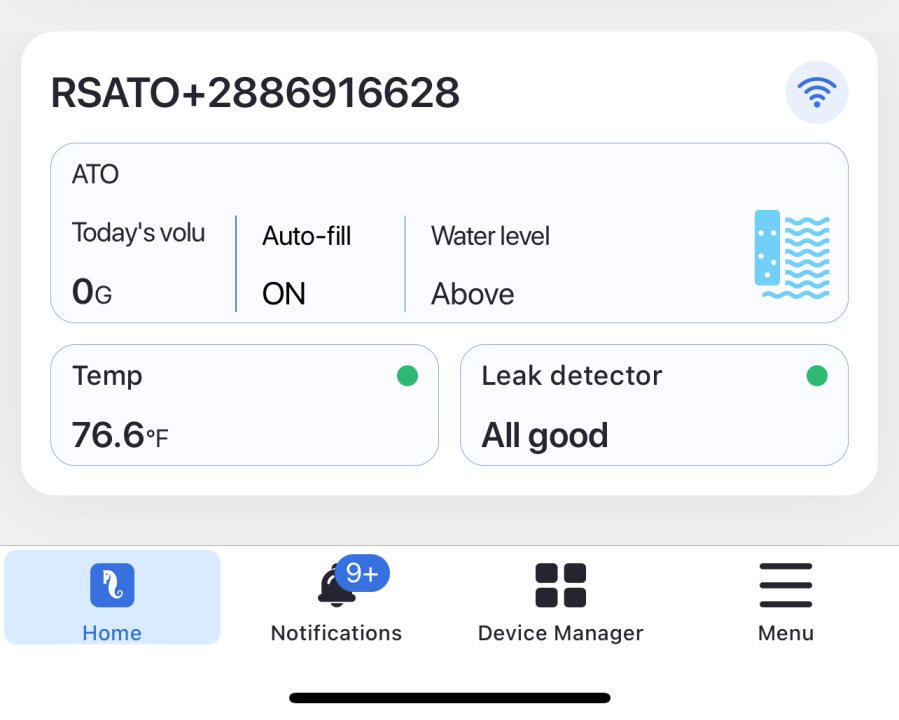Open the Leak detector All good card
The image size is (899, 720).
tap(653, 405)
